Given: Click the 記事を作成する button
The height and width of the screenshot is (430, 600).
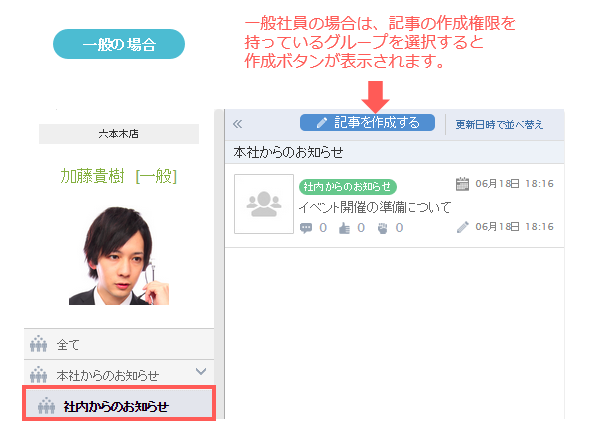Looking at the screenshot, I should pos(367,122).
